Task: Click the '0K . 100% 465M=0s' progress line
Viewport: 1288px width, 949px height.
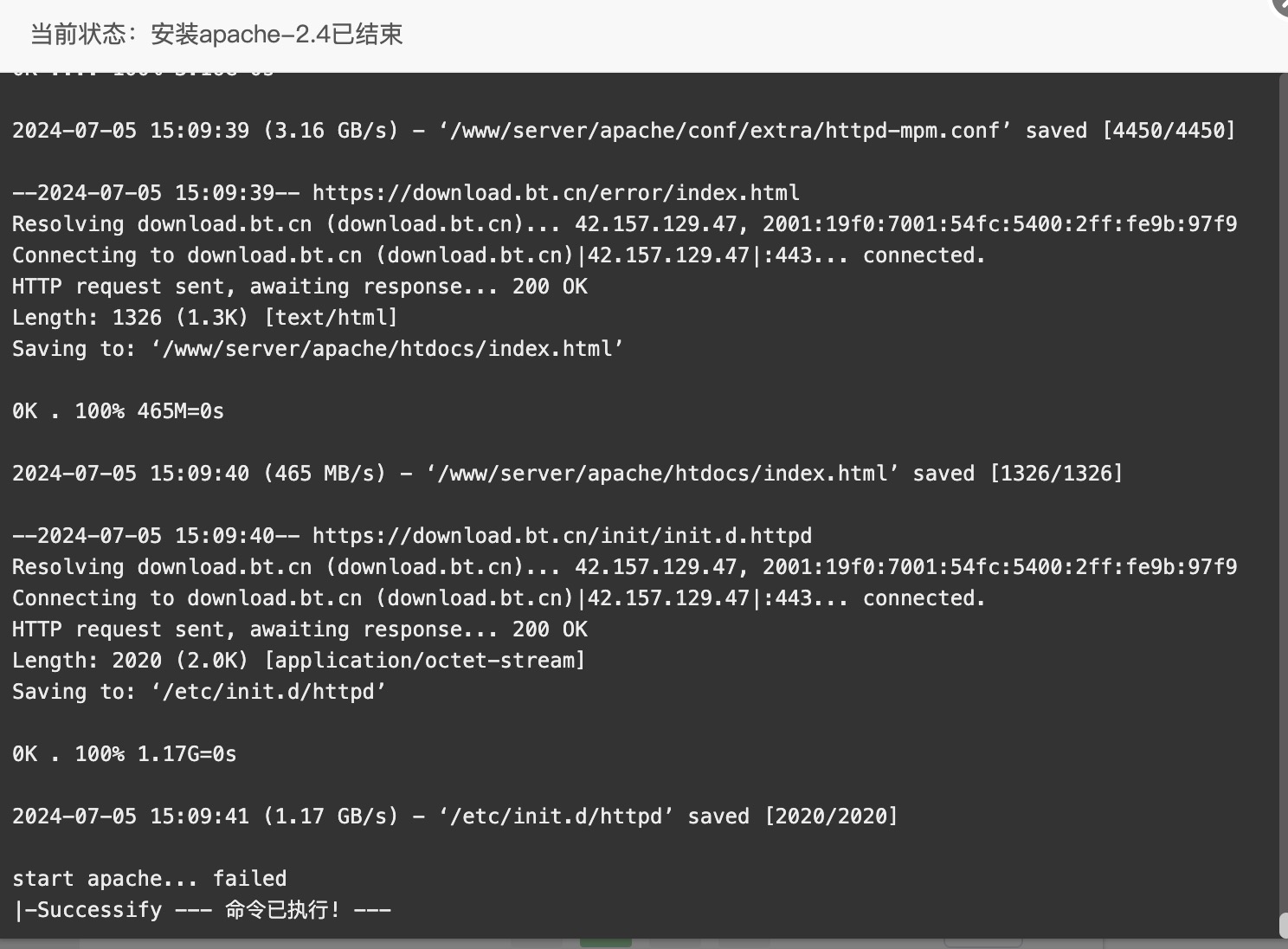Action: [118, 411]
